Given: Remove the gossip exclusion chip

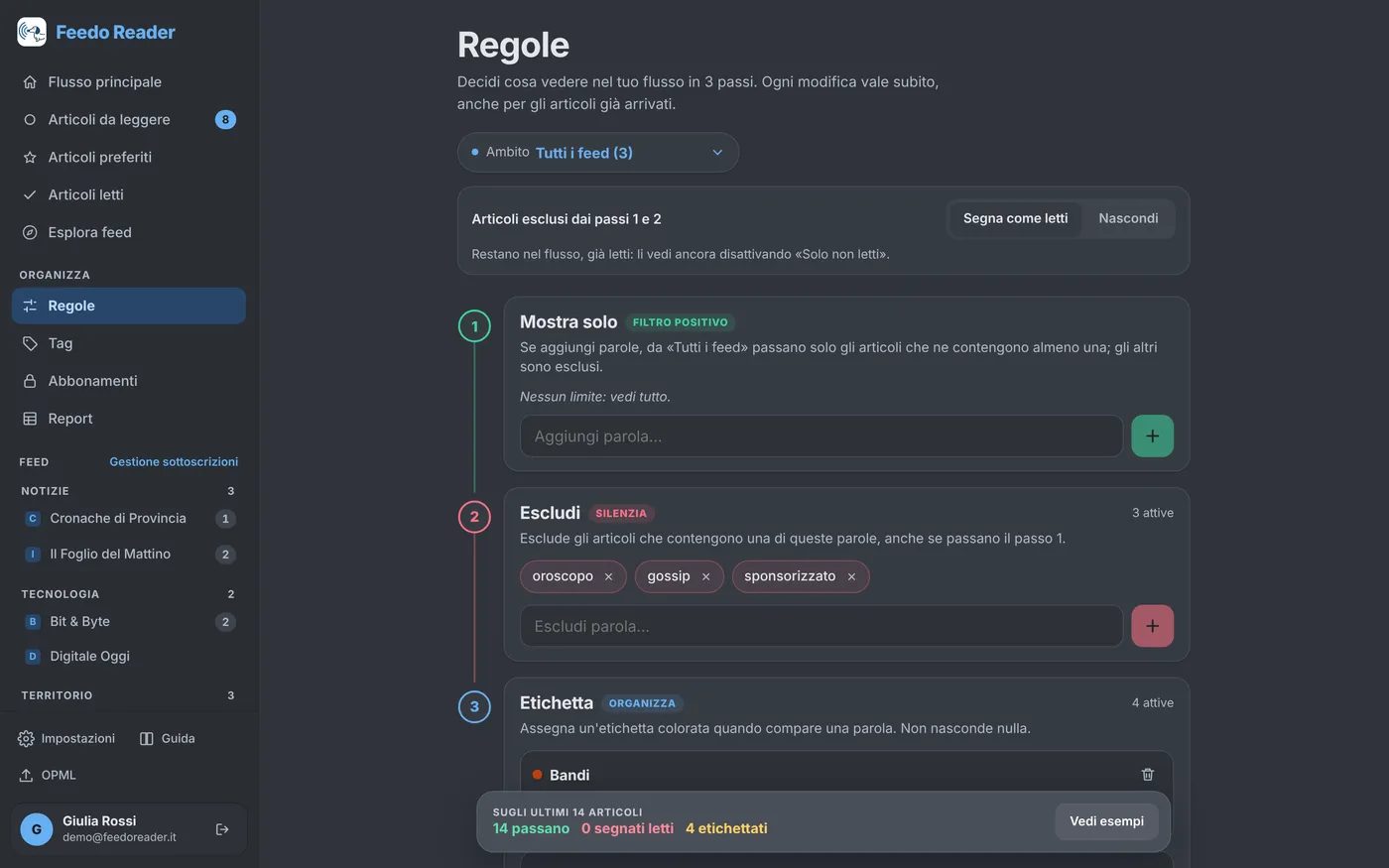Looking at the screenshot, I should click(x=705, y=577).
